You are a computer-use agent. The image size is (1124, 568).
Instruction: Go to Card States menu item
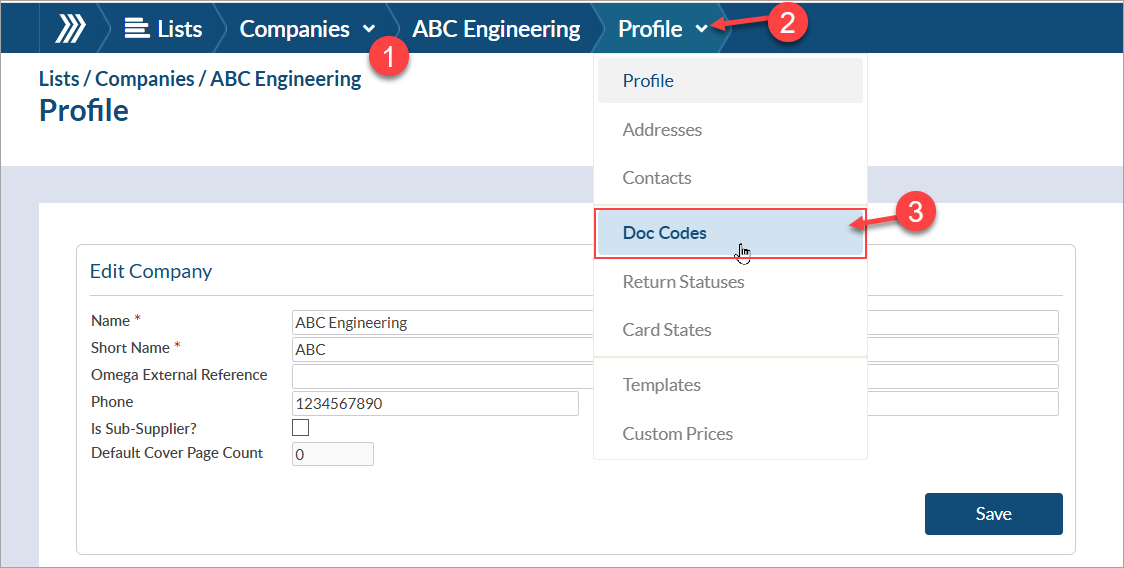coord(667,330)
